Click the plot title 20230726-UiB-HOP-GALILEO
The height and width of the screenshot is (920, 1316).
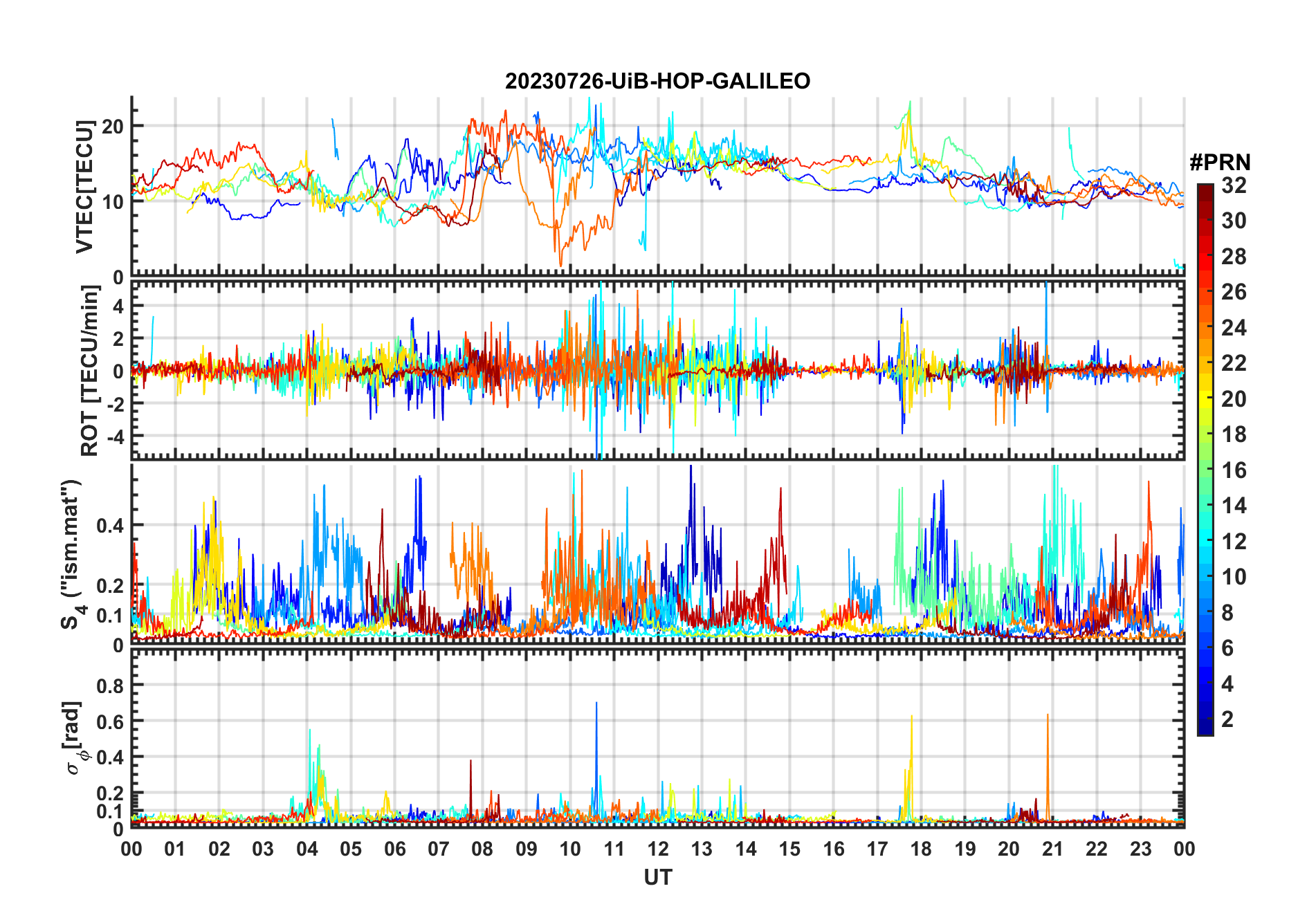point(657,82)
